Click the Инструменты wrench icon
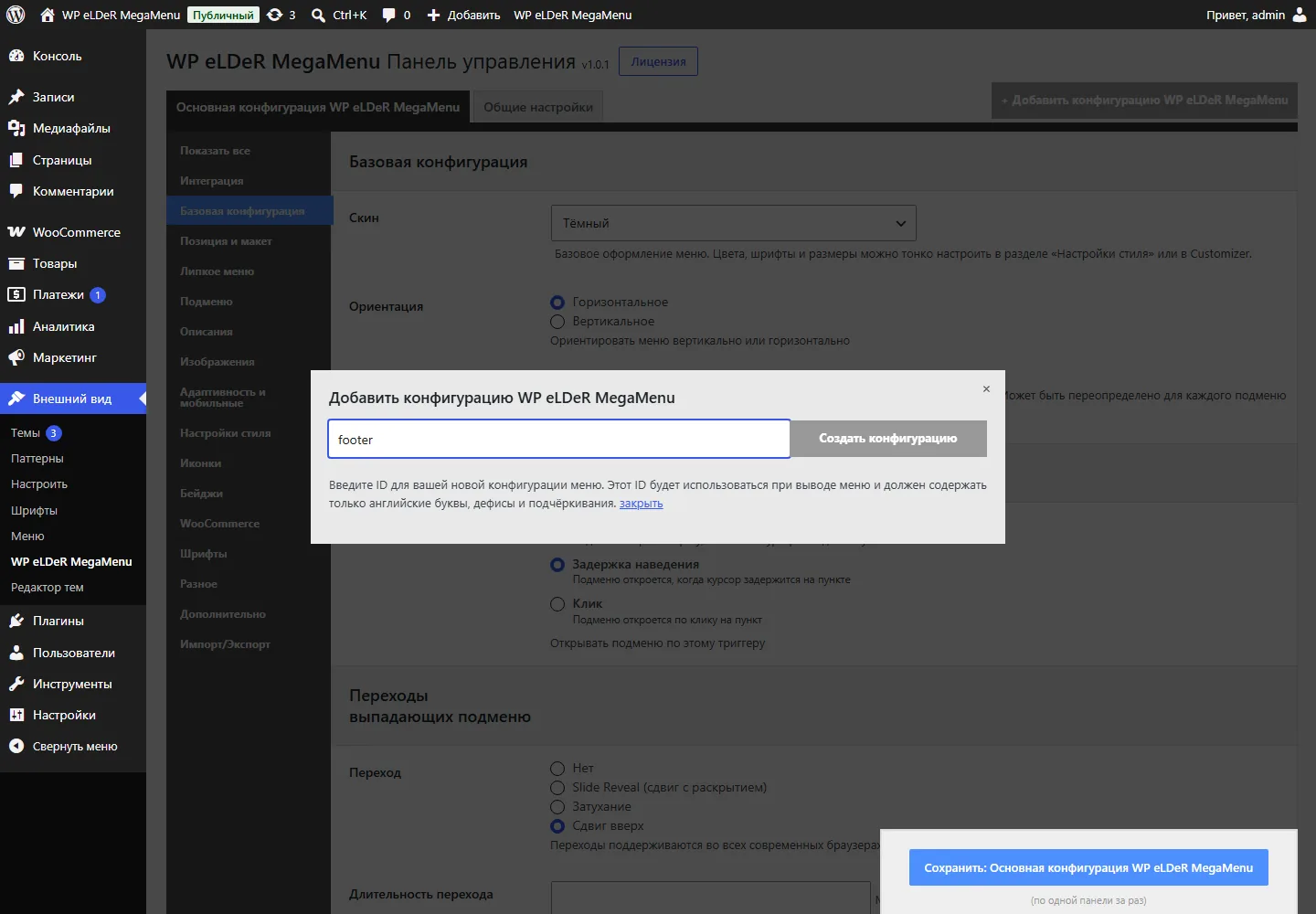Image resolution: width=1316 pixels, height=914 pixels. pos(16,684)
